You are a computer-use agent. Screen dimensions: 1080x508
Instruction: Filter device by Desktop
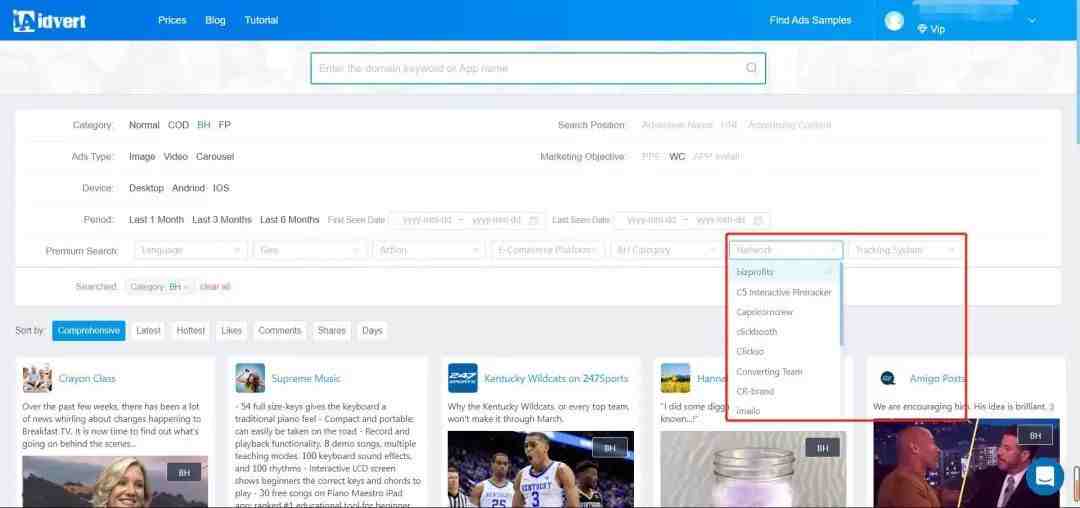coord(147,188)
